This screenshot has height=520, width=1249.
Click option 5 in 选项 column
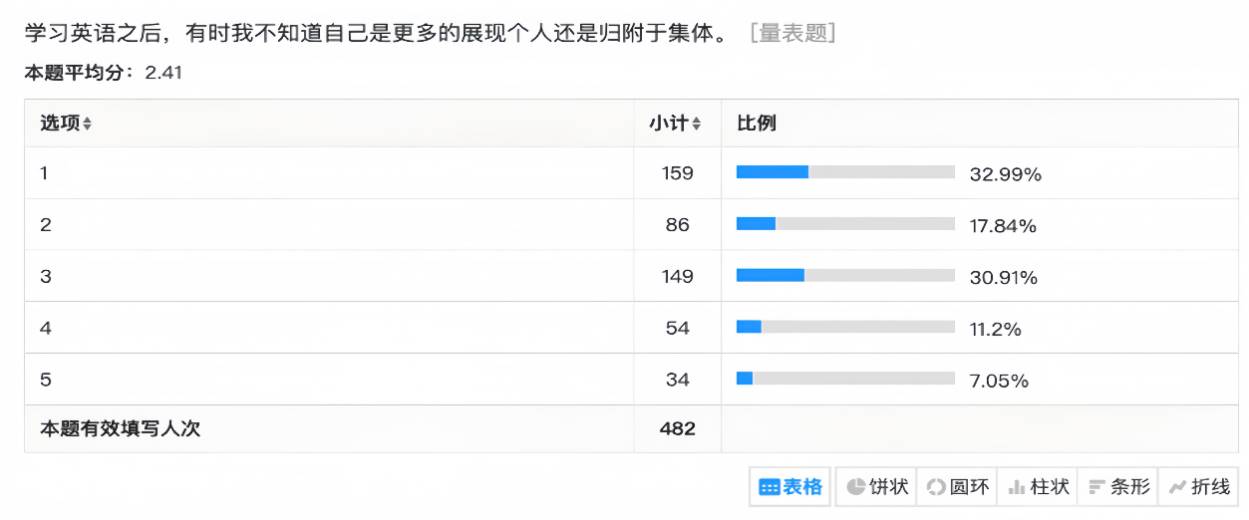[45, 380]
